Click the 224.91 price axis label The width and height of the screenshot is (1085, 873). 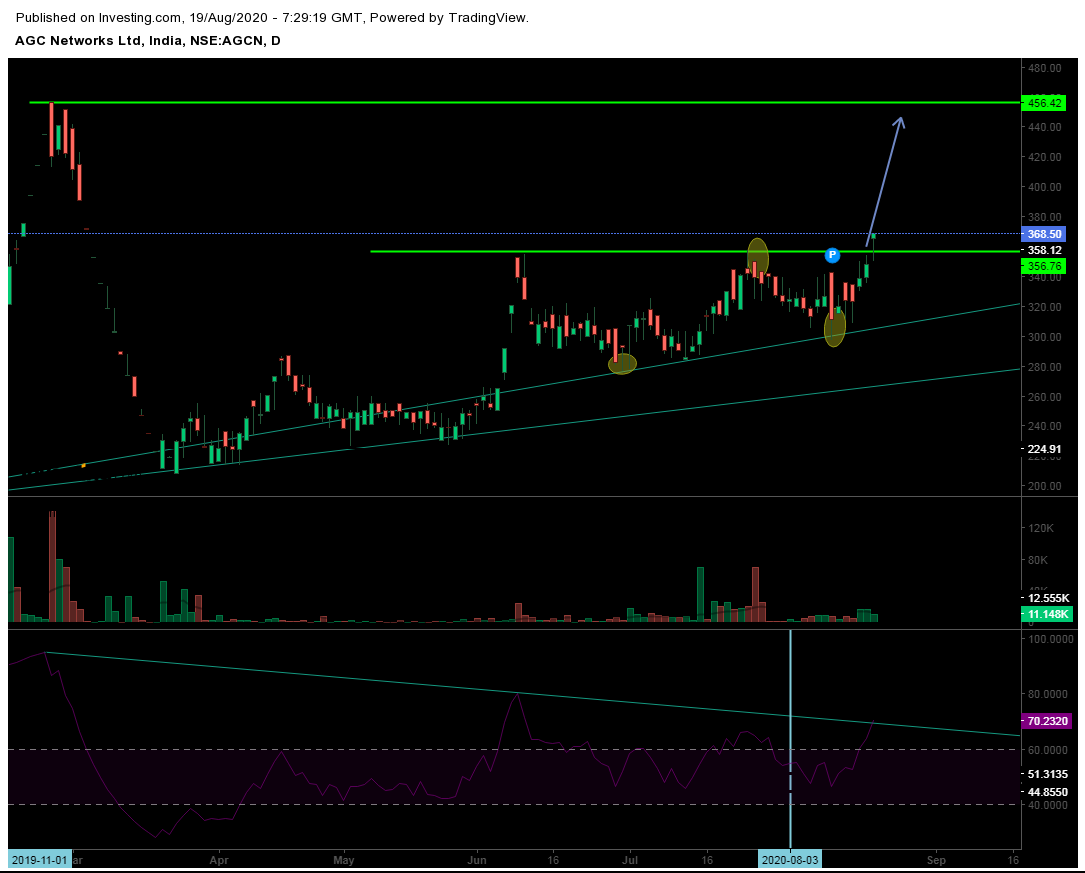(1044, 450)
